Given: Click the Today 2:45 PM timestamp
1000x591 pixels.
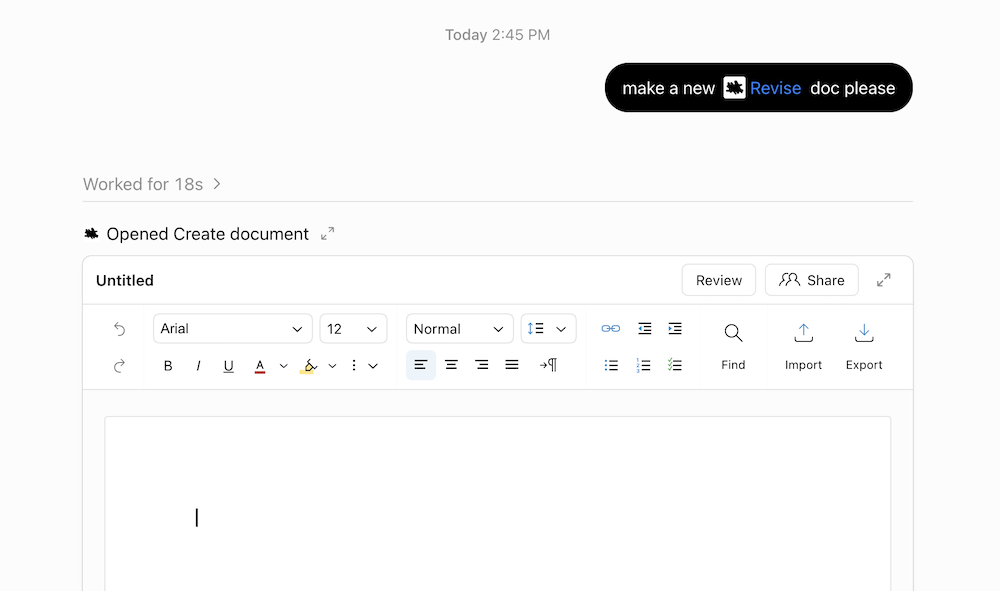Looking at the screenshot, I should (497, 35).
